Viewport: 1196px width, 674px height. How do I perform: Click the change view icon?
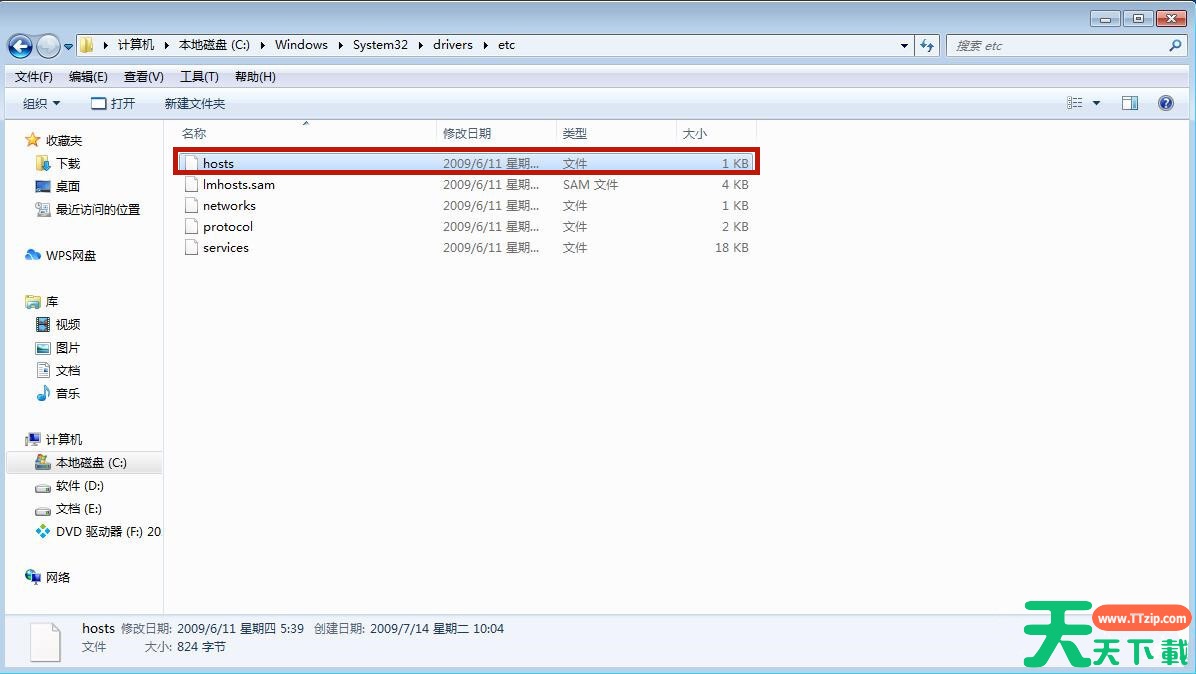(x=1075, y=103)
